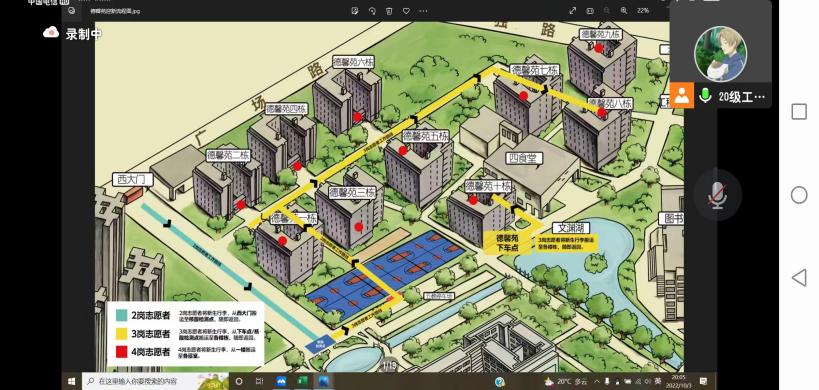Open Task View on the taskbar

coord(260,381)
